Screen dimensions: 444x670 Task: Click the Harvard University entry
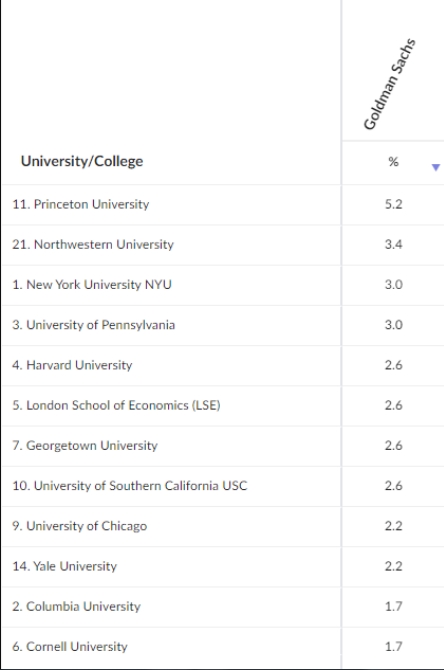72,365
